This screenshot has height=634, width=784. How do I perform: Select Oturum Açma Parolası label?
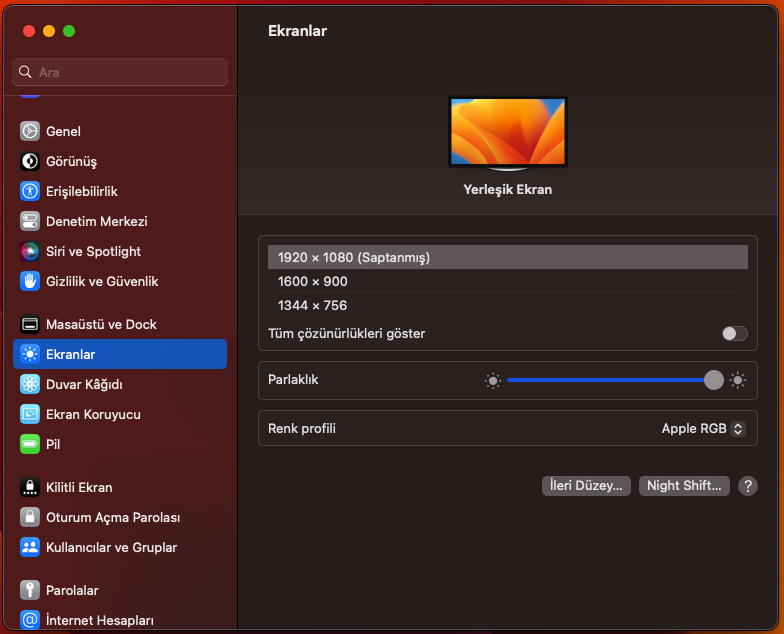coord(113,518)
